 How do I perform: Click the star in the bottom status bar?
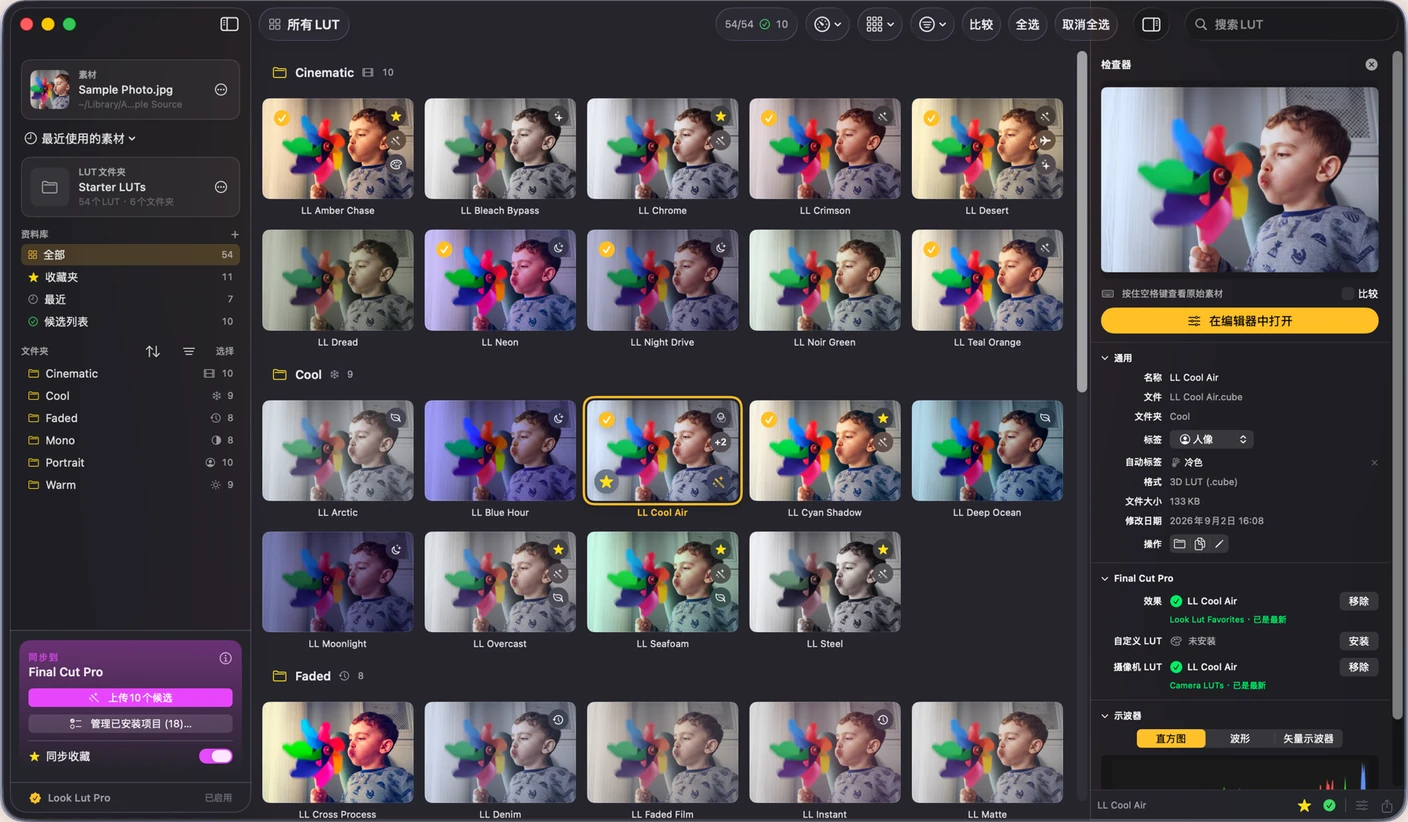[1304, 805]
